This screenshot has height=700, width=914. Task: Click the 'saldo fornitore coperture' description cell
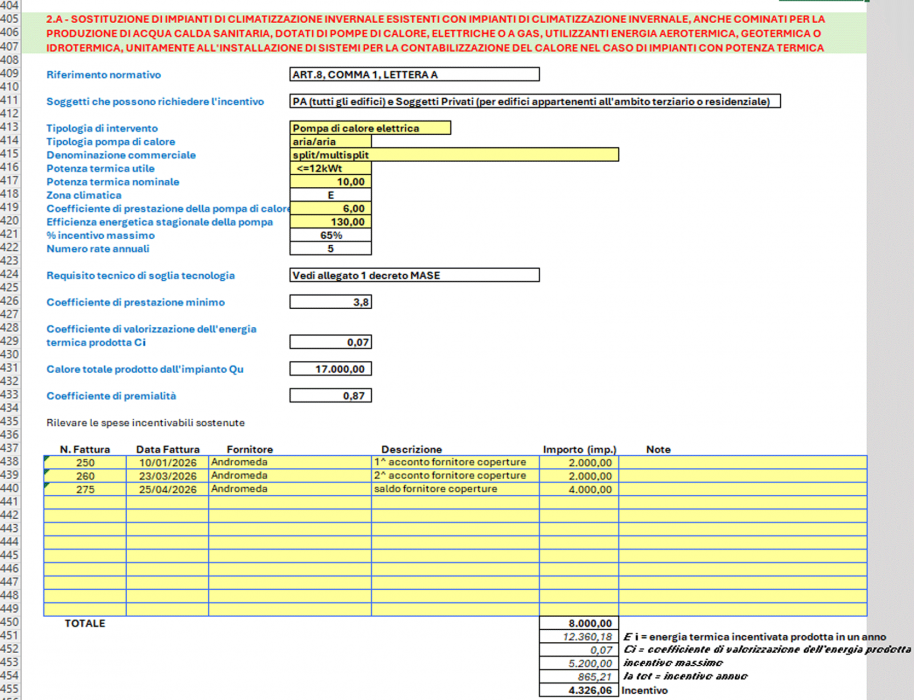point(455,489)
